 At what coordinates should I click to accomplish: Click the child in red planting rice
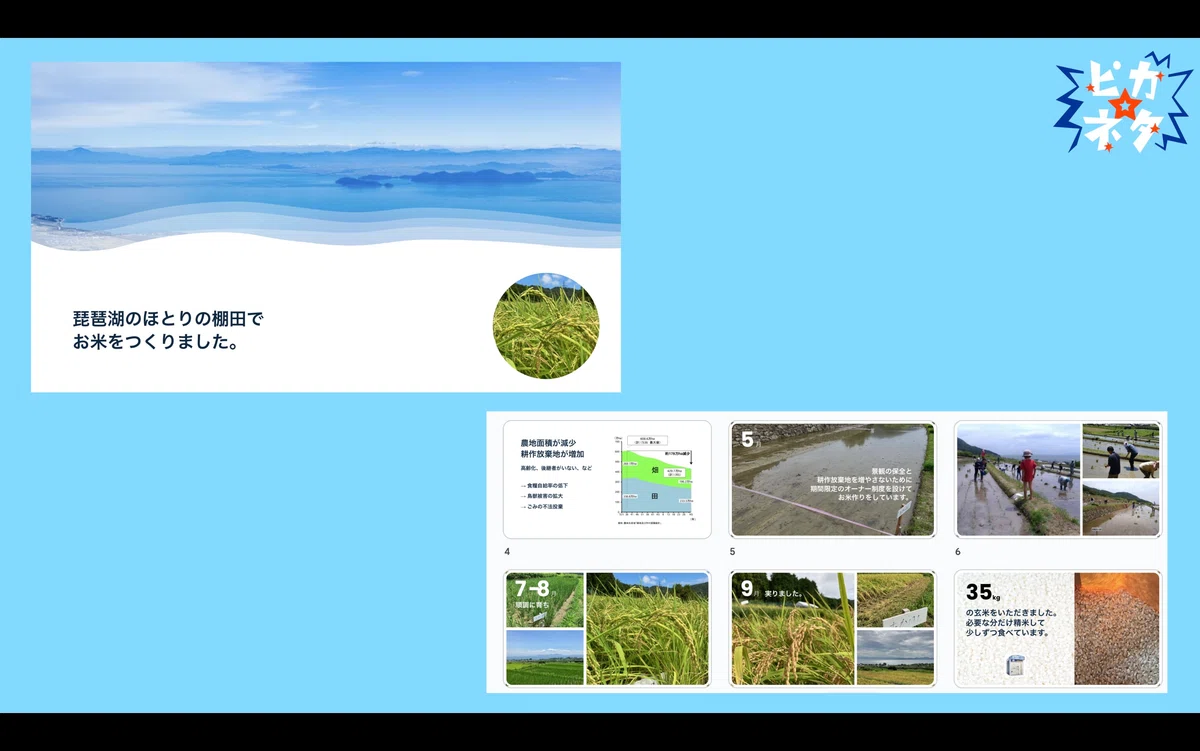[1026, 475]
